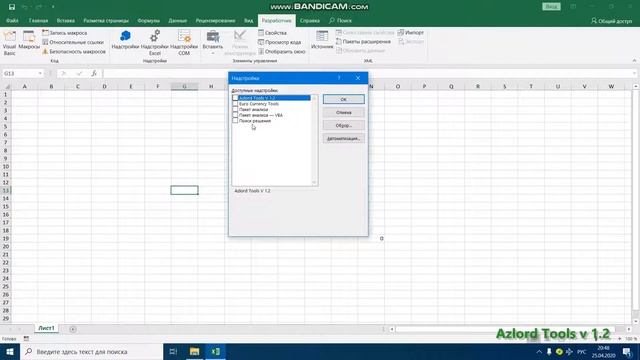Open Пакеты расширения expansion packs
The width and height of the screenshot is (640, 360).
(x=363, y=42)
